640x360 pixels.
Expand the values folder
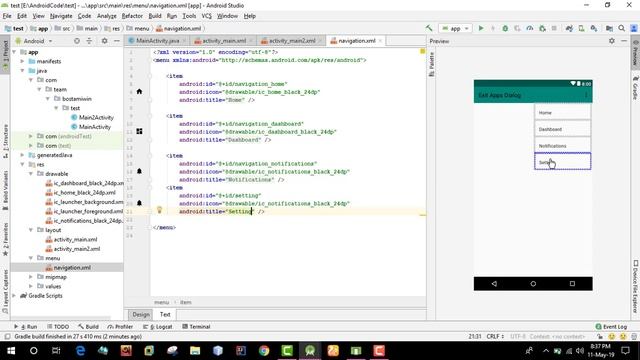(31, 286)
